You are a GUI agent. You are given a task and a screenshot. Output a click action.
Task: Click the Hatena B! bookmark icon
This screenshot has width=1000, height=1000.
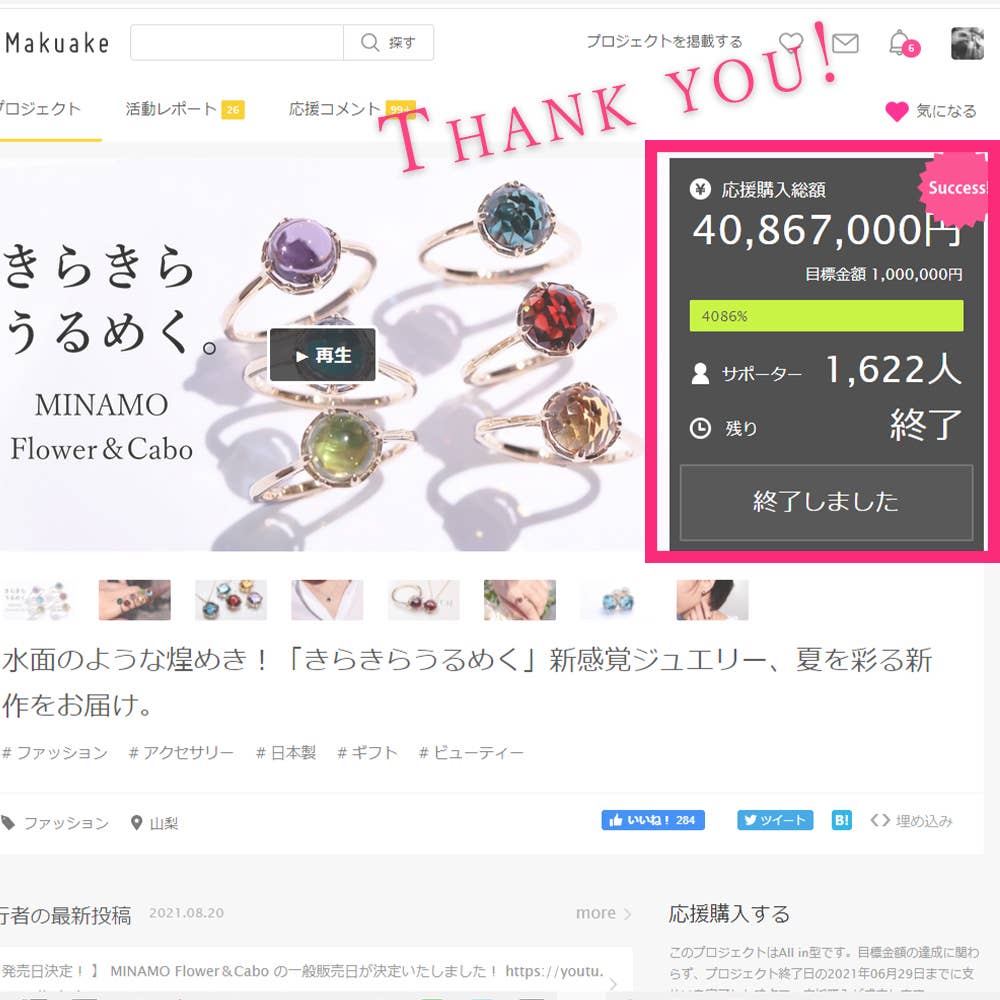[841, 820]
